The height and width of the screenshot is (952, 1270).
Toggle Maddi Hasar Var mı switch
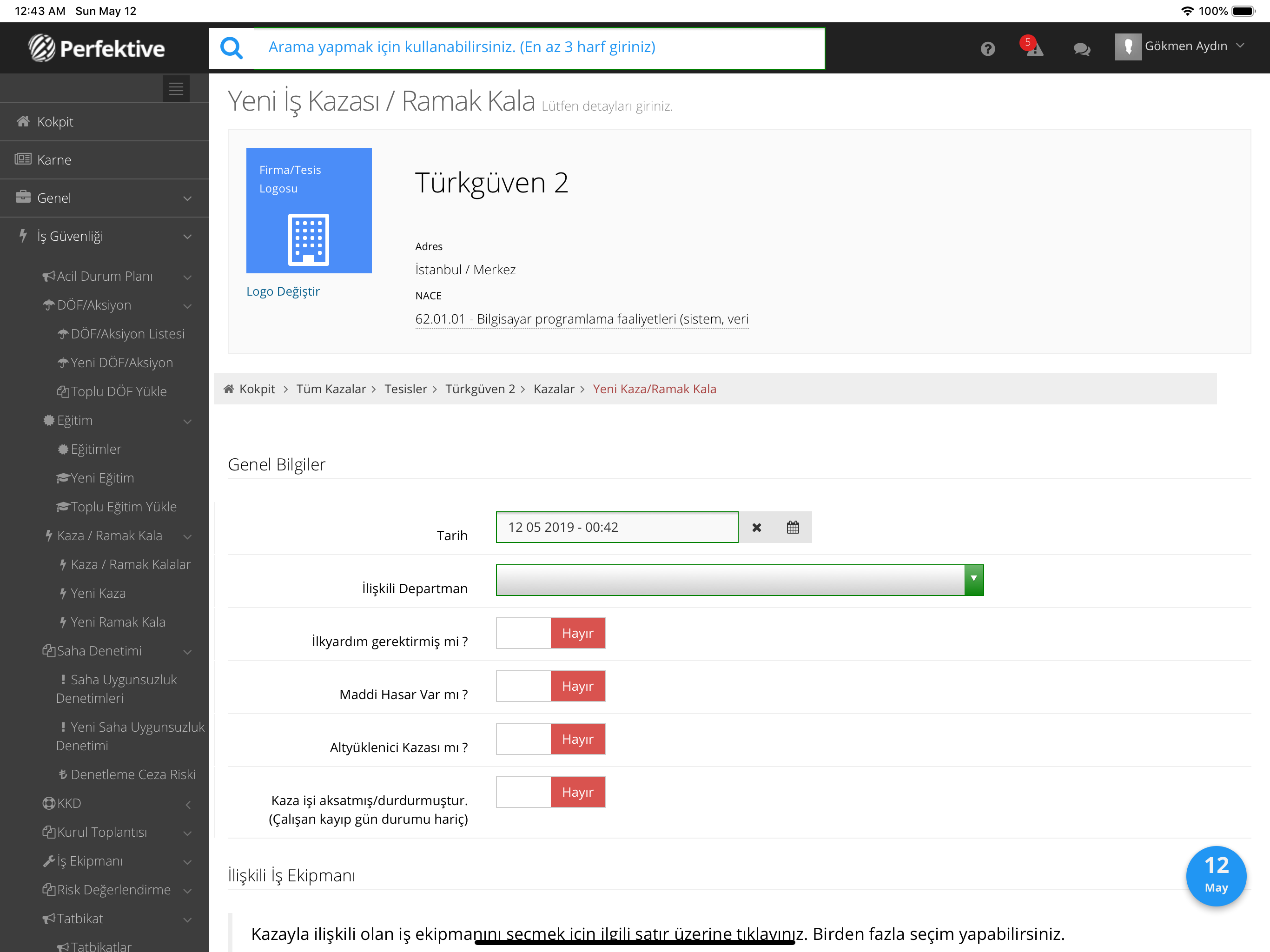pos(550,686)
